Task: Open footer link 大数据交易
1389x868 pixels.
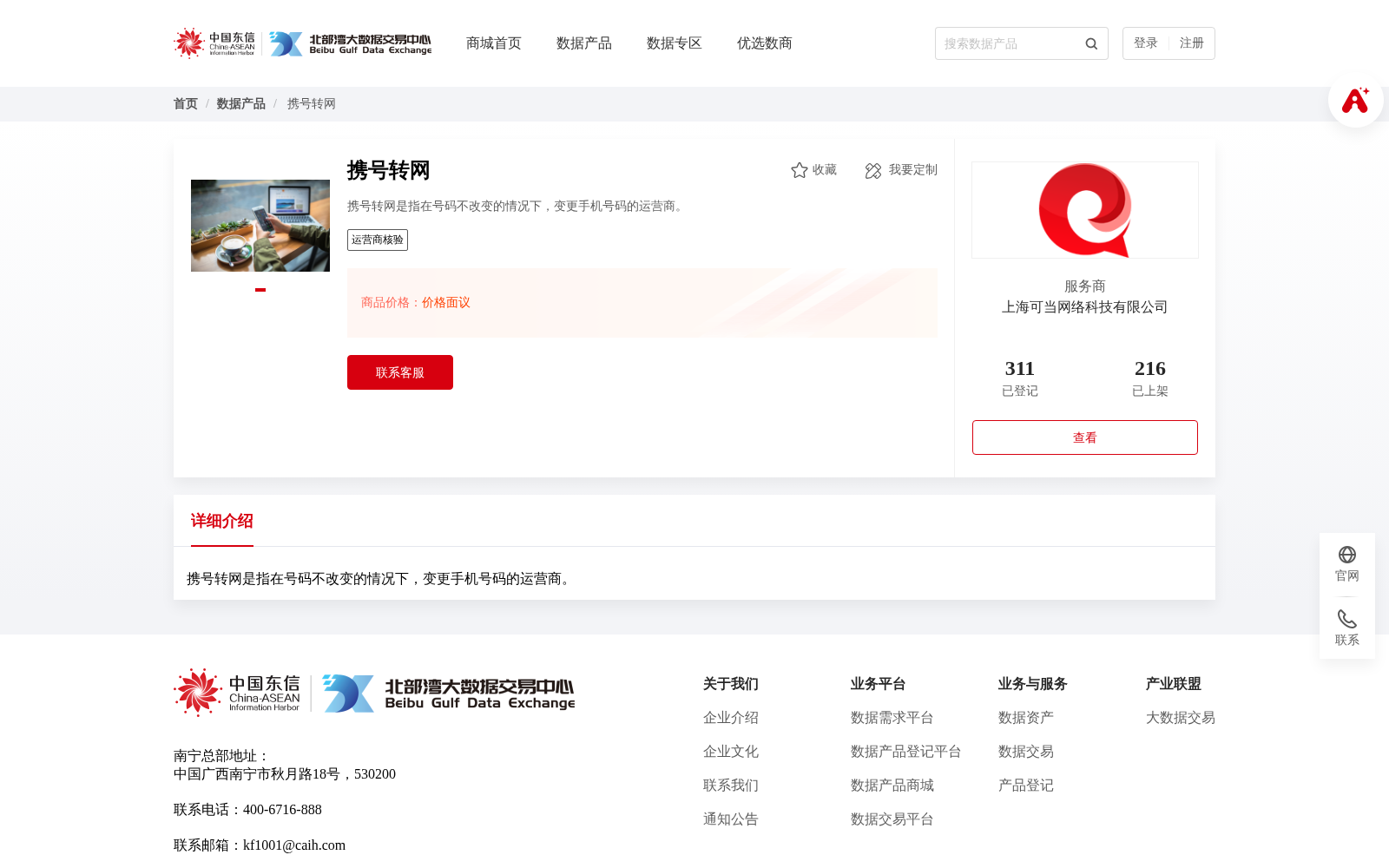Action: click(1181, 718)
